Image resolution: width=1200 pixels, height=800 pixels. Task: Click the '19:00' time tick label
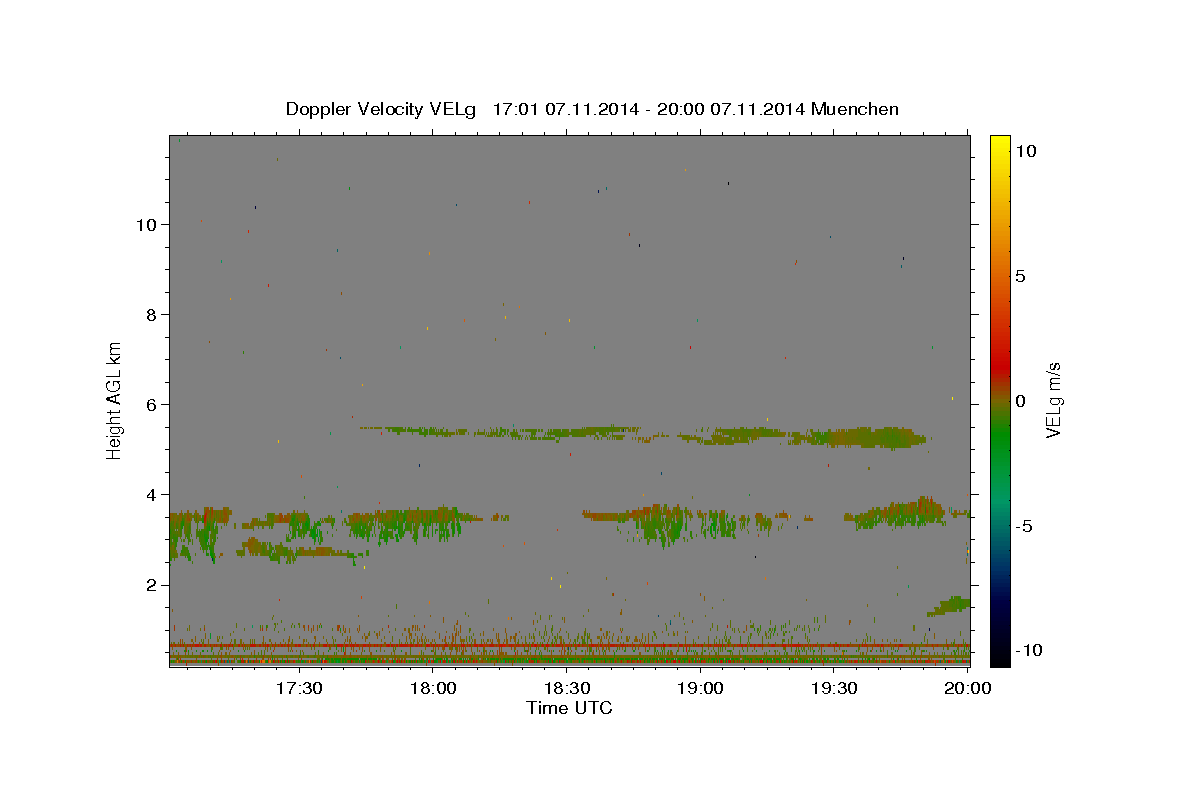[x=701, y=688]
